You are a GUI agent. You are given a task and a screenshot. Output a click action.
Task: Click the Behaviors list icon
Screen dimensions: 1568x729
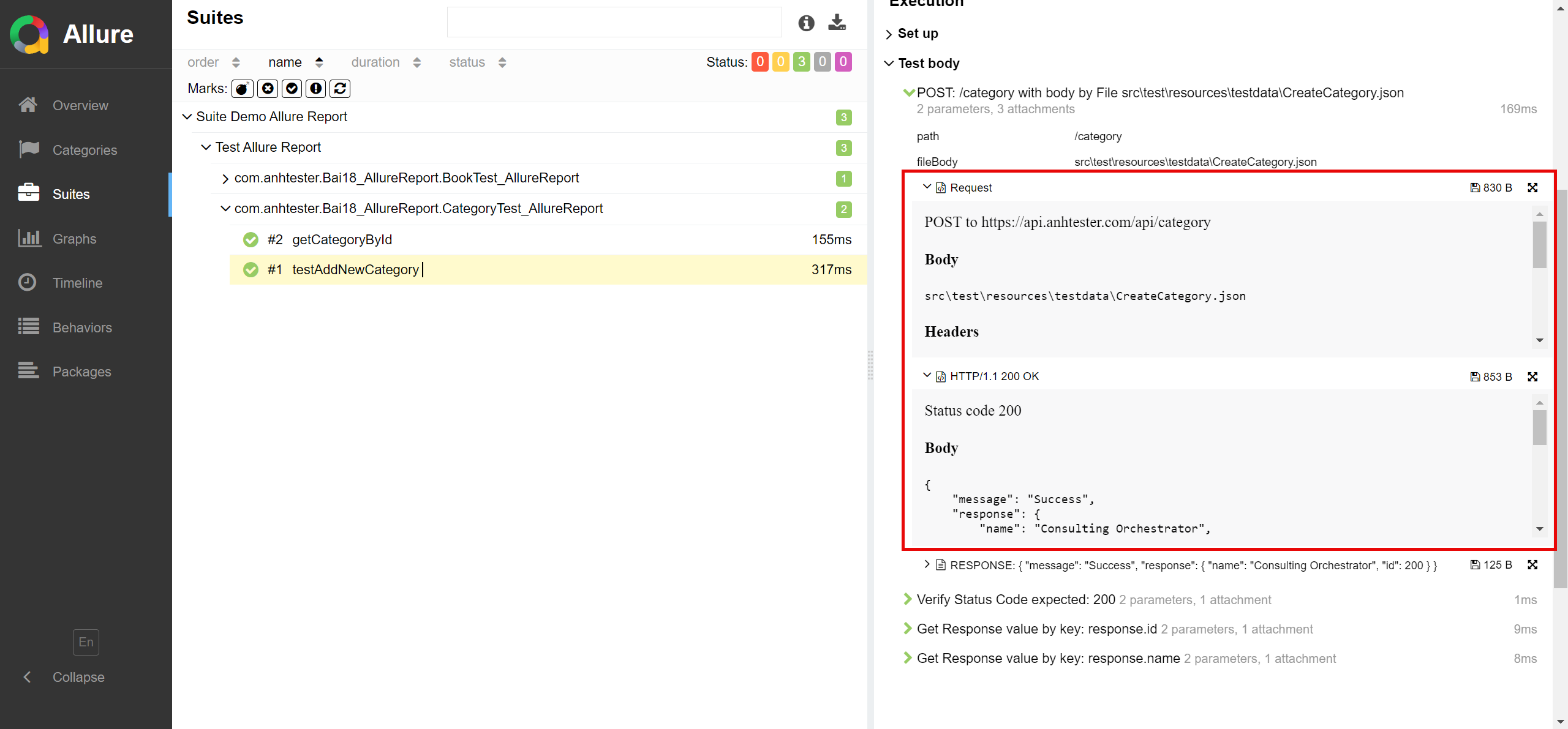point(28,326)
